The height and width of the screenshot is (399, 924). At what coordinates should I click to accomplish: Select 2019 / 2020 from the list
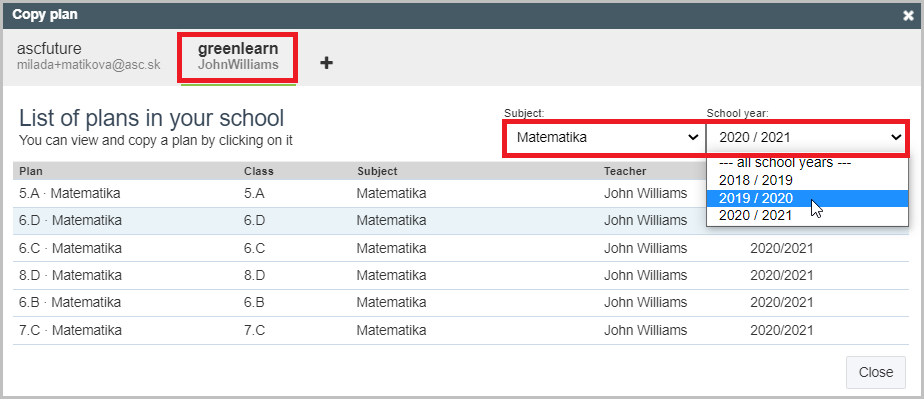pyautogui.click(x=807, y=199)
